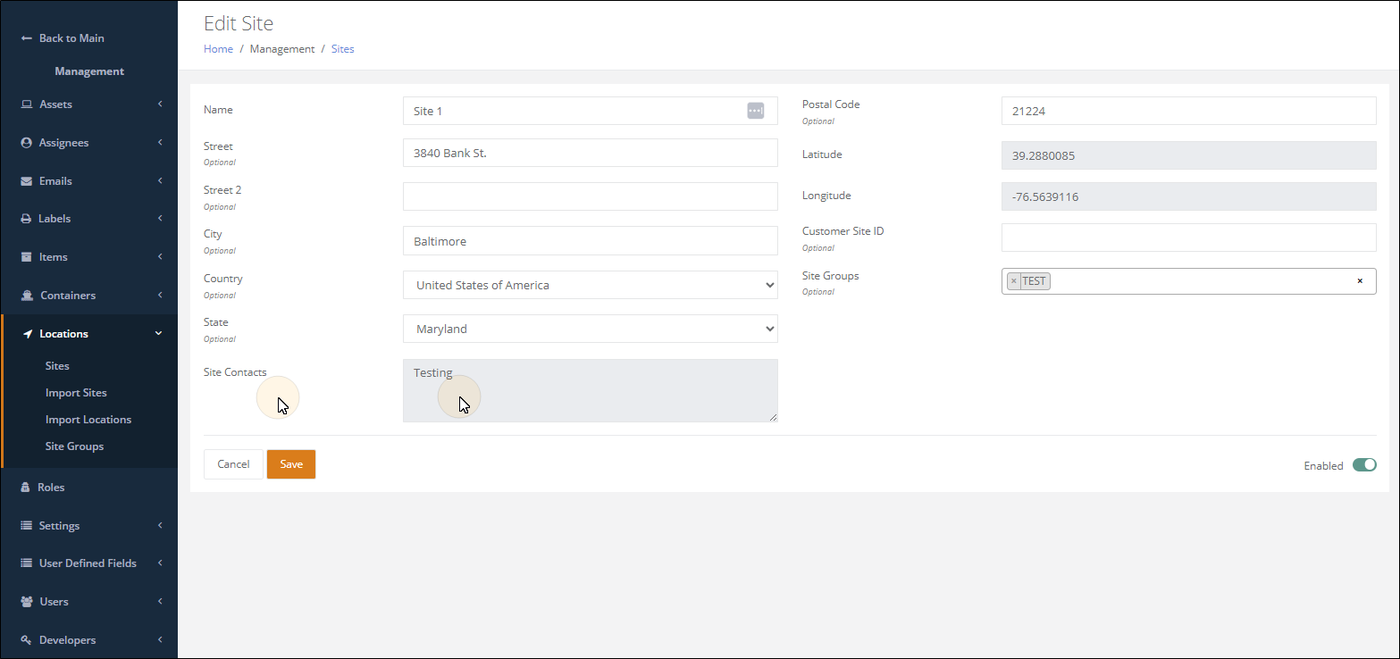Click the empty Street 2 field
The height and width of the screenshot is (659, 1400).
(x=590, y=196)
